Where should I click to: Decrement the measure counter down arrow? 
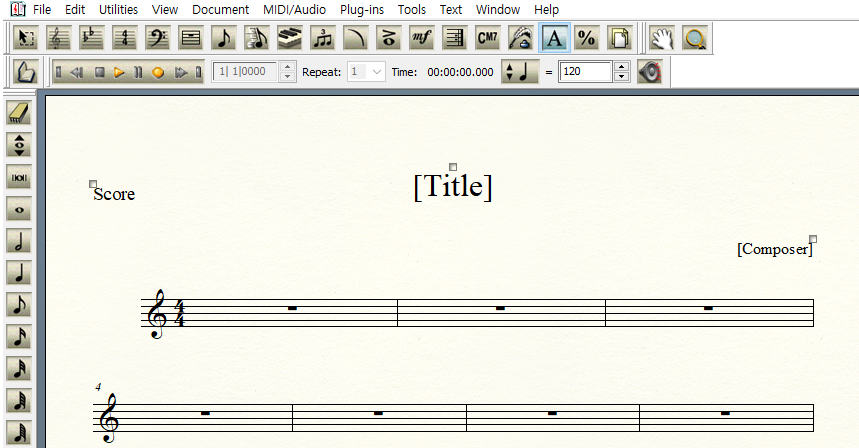coord(288,77)
